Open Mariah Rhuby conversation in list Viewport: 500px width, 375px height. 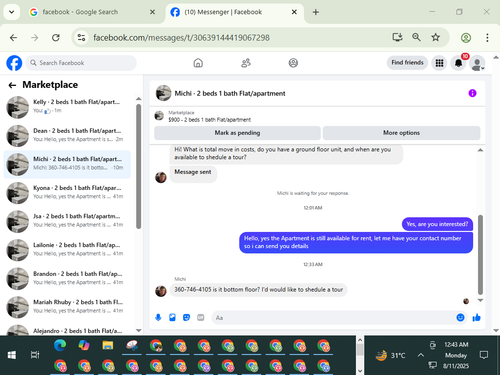(x=67, y=307)
